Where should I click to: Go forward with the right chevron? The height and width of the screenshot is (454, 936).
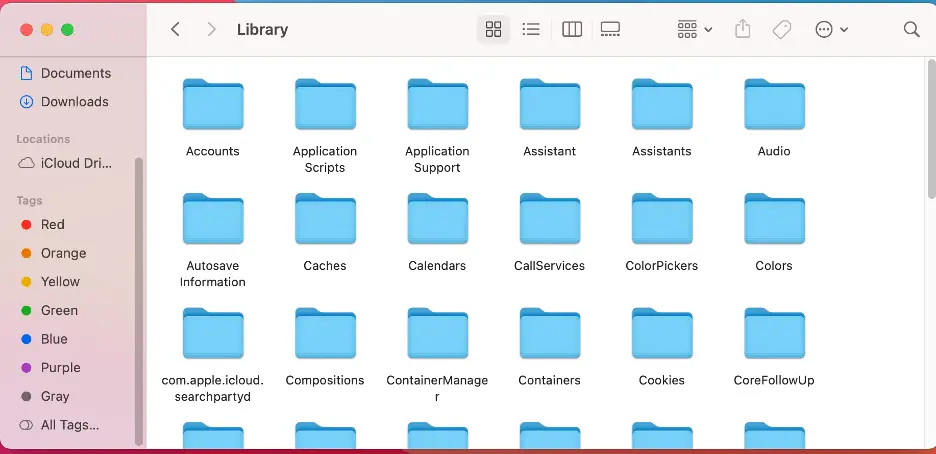pyautogui.click(x=211, y=29)
